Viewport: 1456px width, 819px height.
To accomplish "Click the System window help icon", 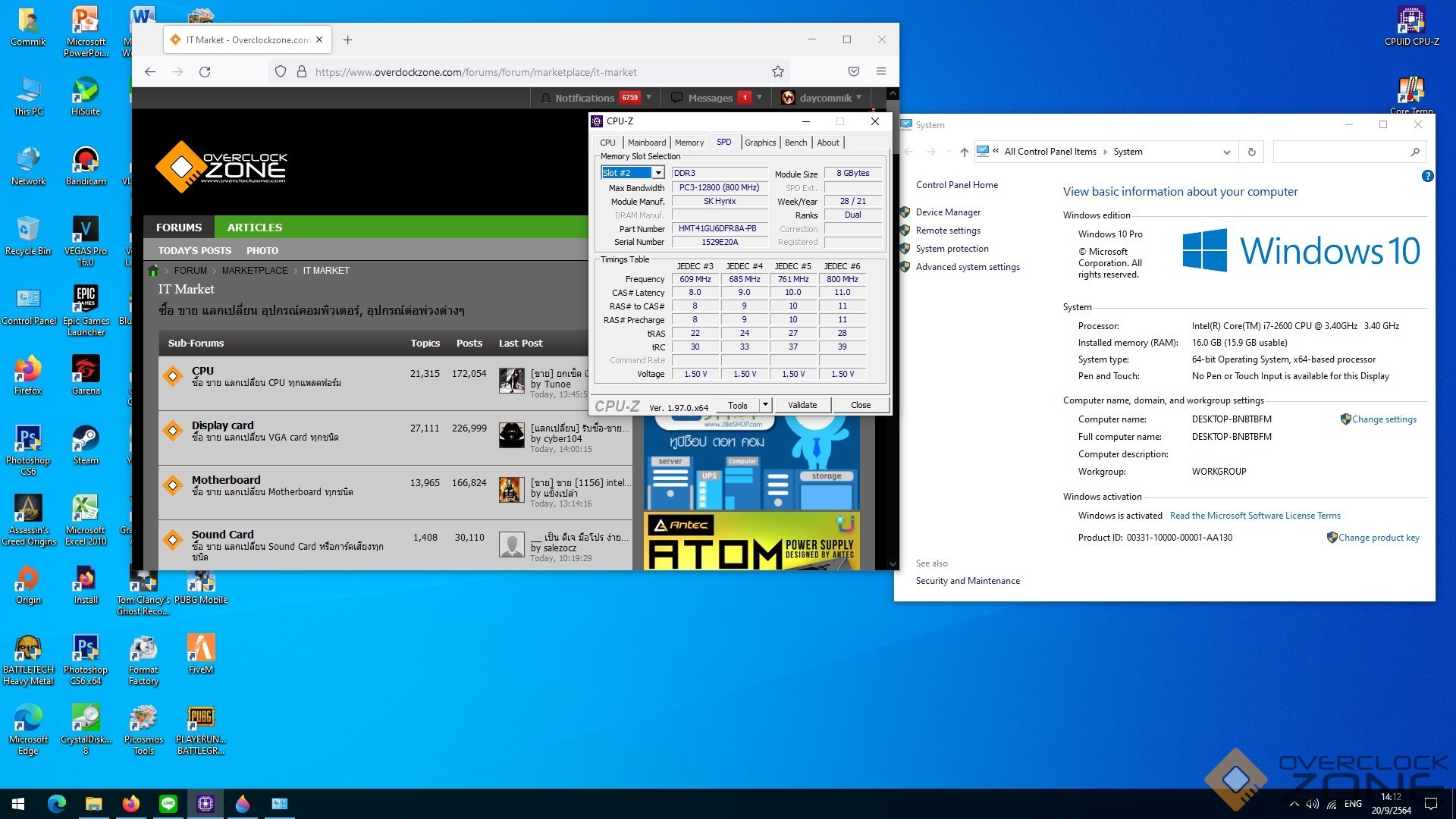I will coord(1427,177).
